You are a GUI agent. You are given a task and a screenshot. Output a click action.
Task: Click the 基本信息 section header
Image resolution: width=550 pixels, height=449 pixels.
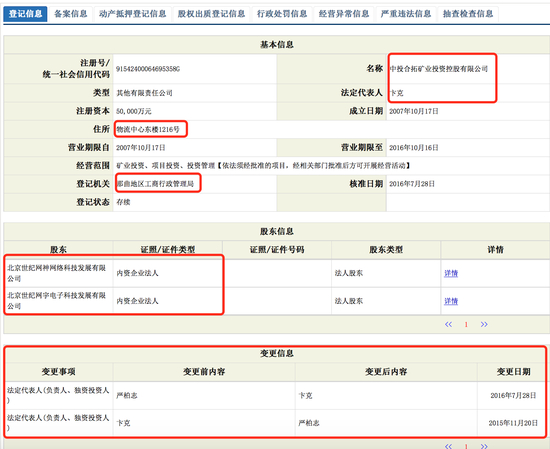coord(277,45)
